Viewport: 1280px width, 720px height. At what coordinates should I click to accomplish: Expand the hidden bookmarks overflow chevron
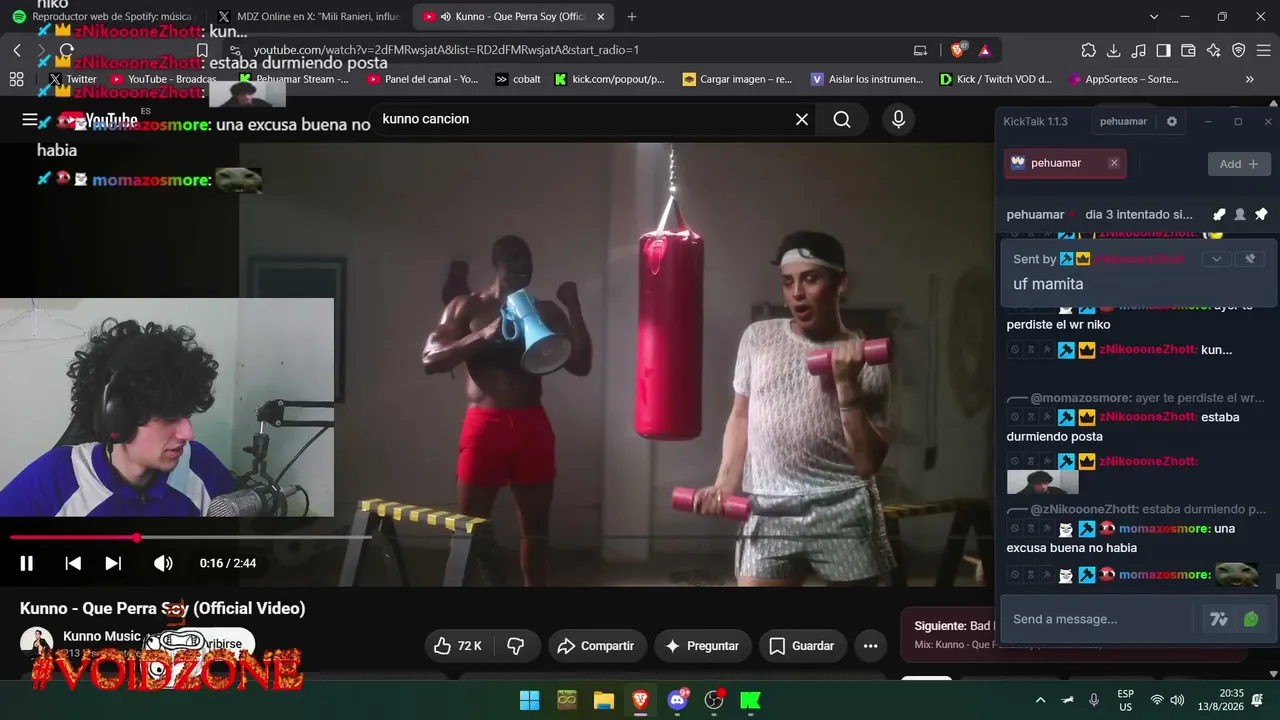pos(1250,79)
